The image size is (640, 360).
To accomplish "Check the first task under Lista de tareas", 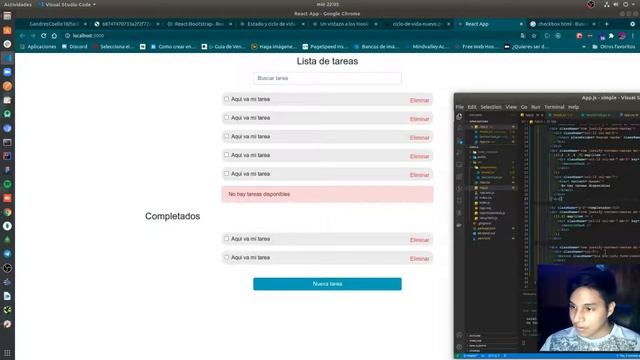I will coord(226,99).
